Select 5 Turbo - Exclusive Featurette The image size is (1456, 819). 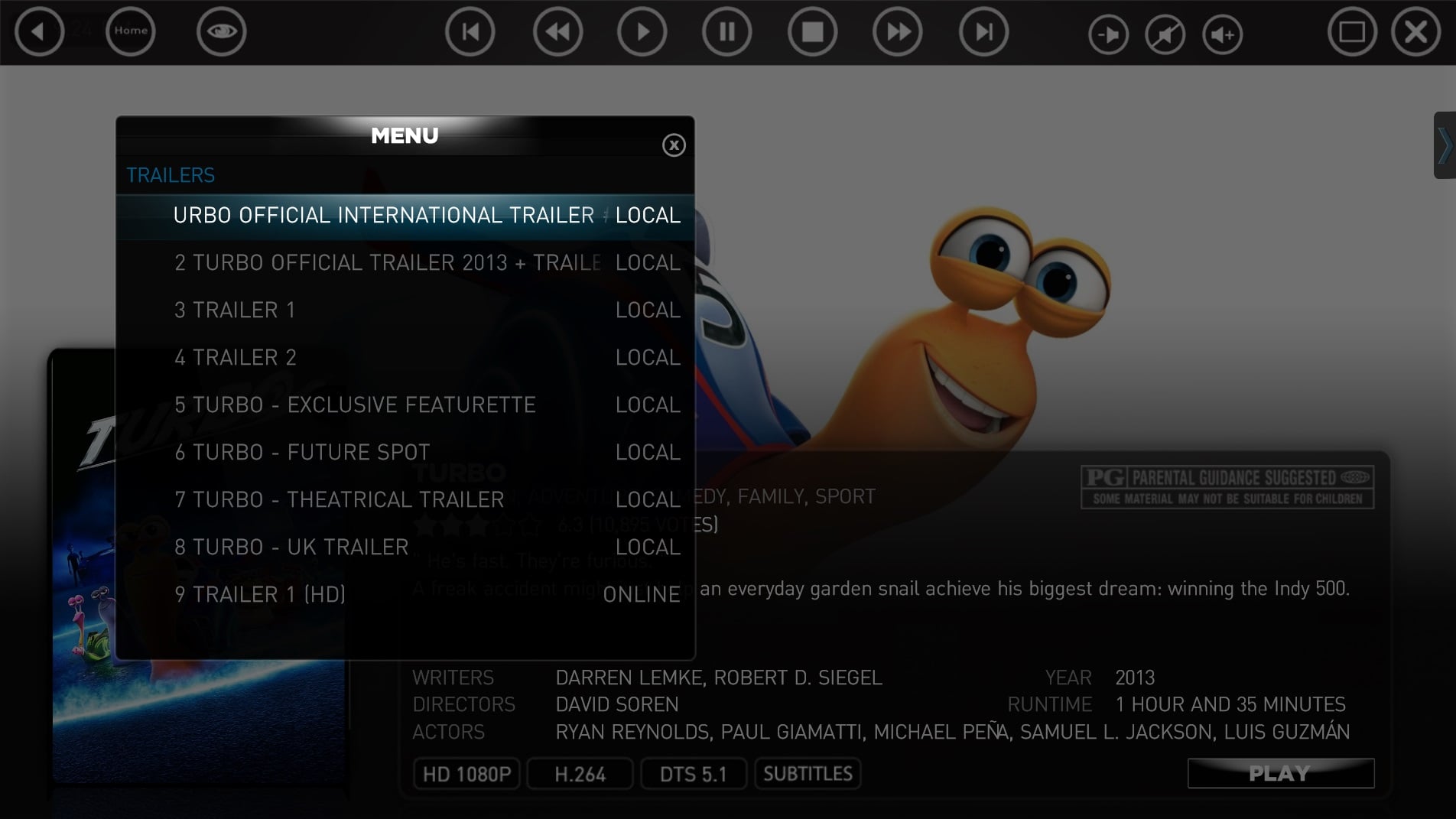[405, 405]
